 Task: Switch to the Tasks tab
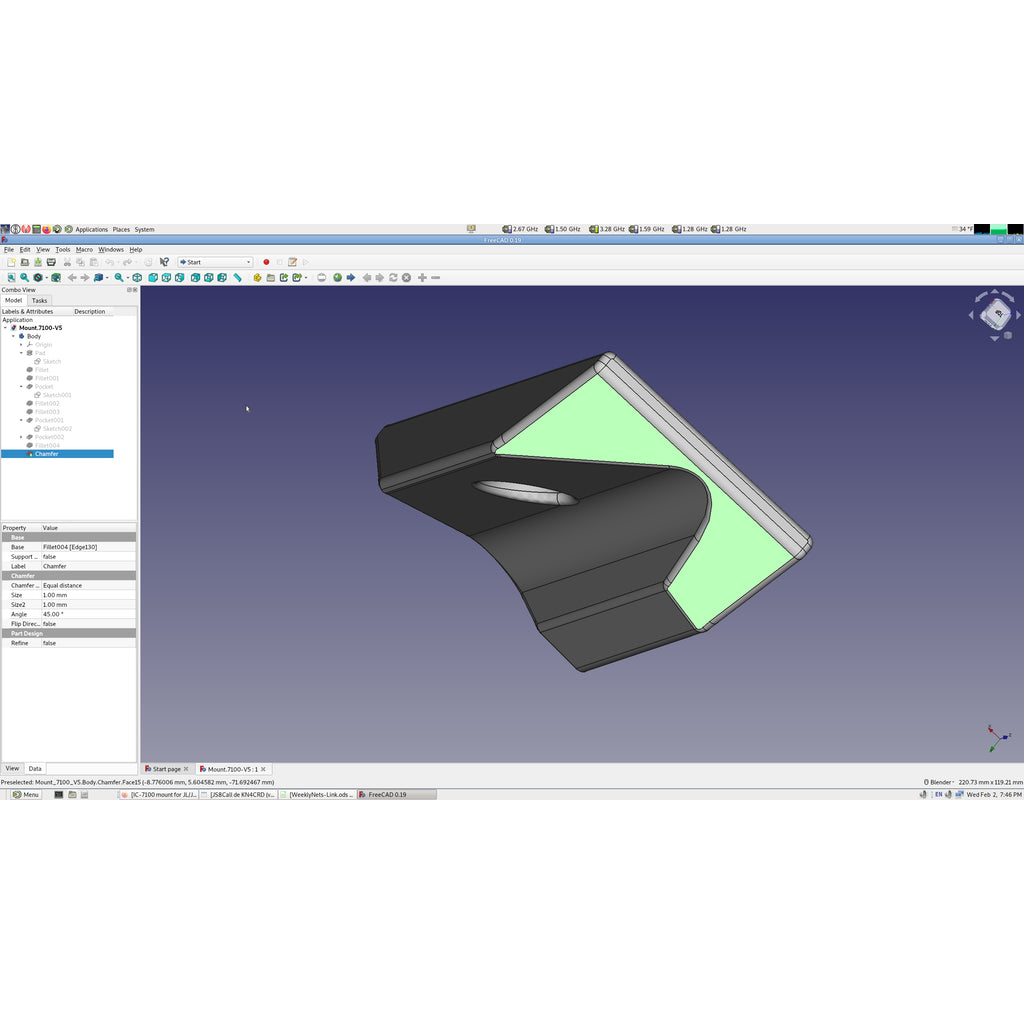click(40, 300)
